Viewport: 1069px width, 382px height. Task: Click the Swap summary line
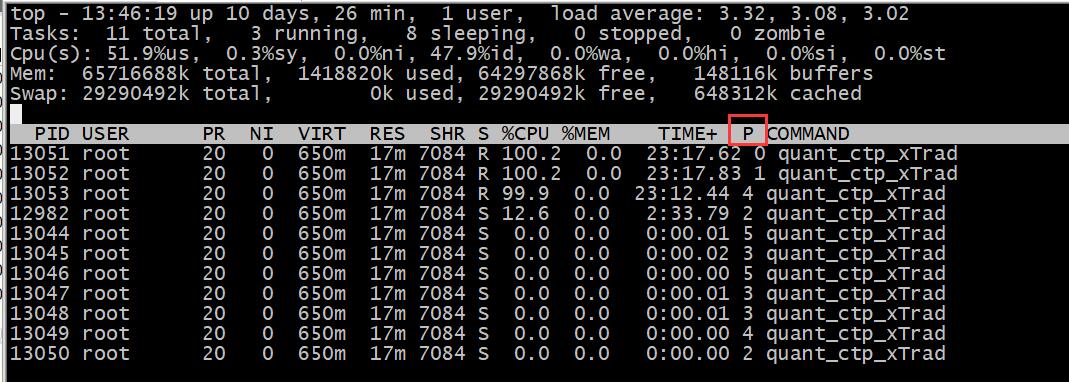point(436,93)
